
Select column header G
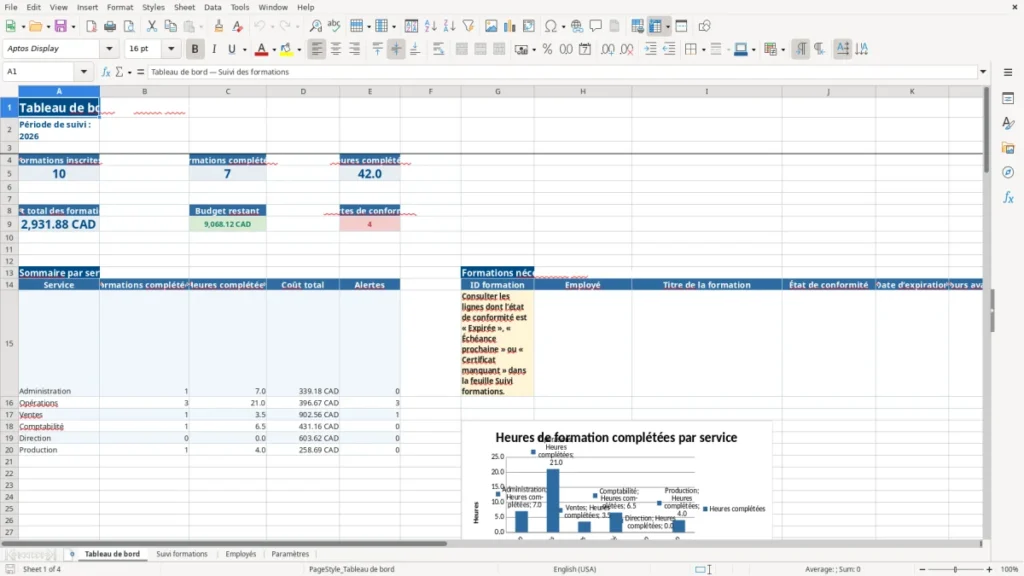pos(497,91)
